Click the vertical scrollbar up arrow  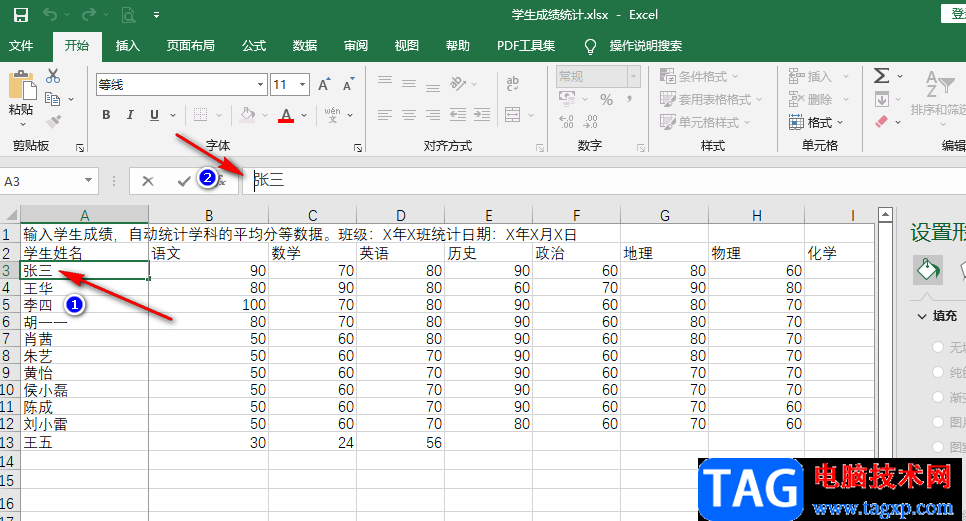click(885, 214)
